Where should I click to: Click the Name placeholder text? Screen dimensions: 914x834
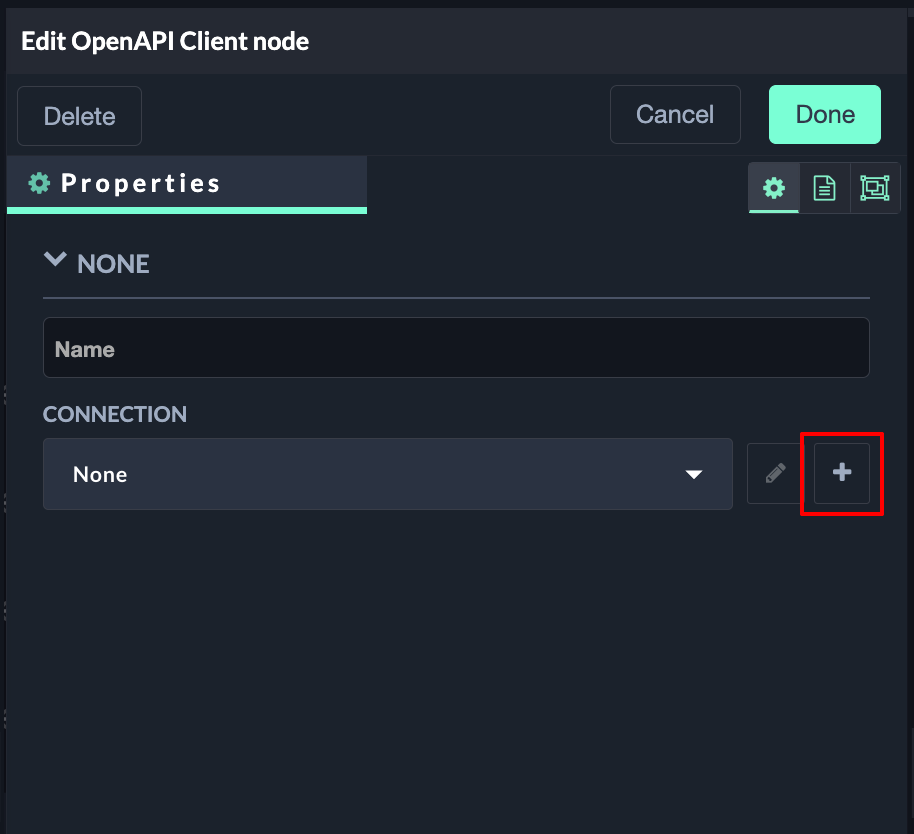(x=85, y=349)
